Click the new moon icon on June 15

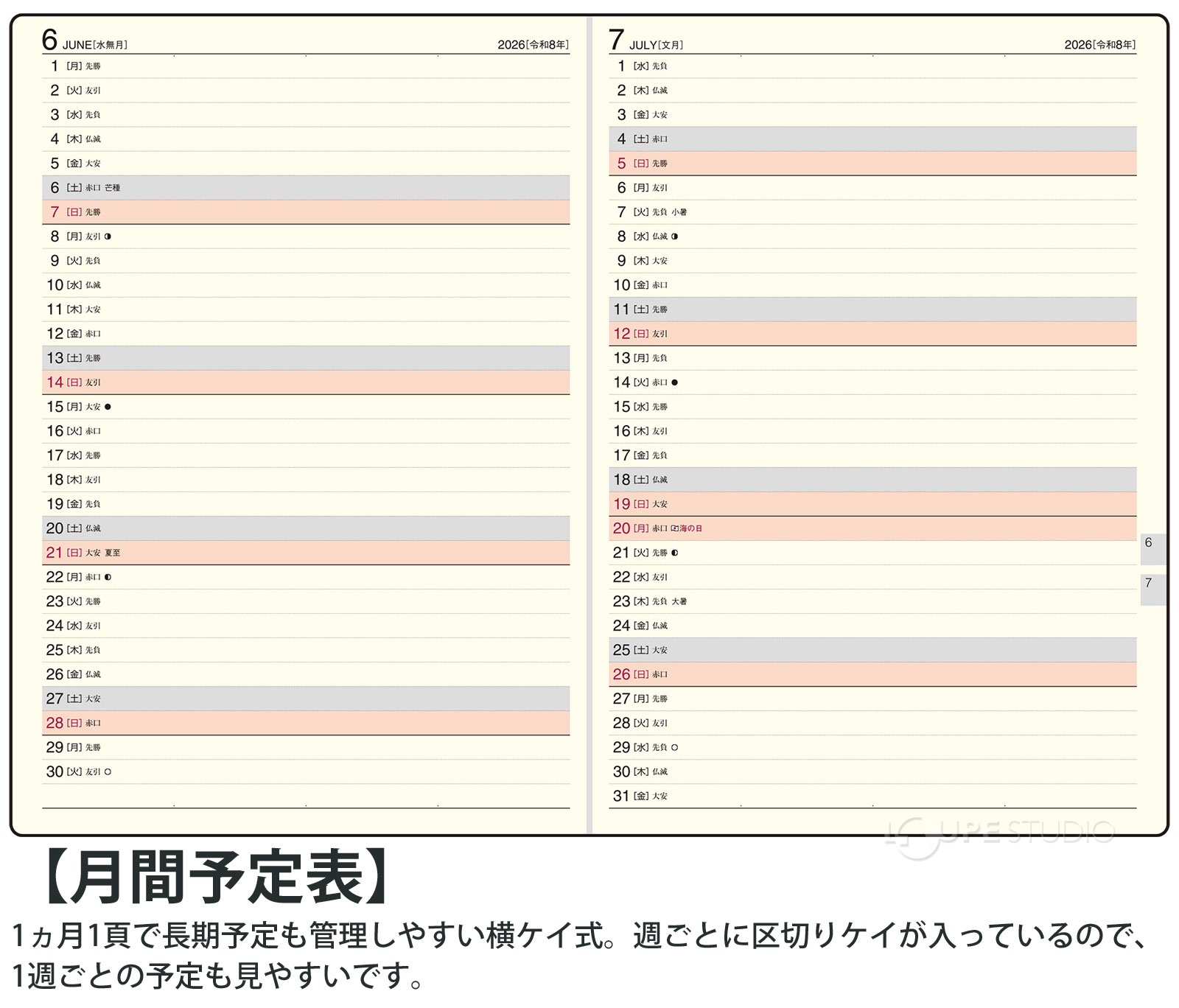[x=108, y=407]
